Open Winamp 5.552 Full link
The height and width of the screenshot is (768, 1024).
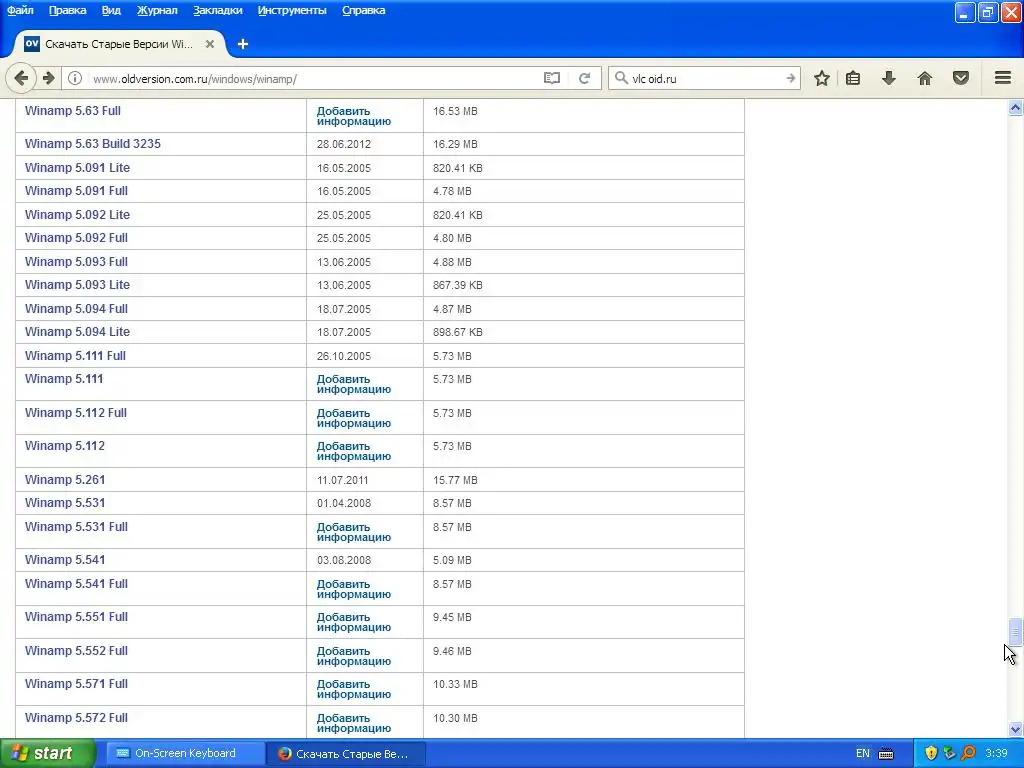pyautogui.click(x=76, y=651)
